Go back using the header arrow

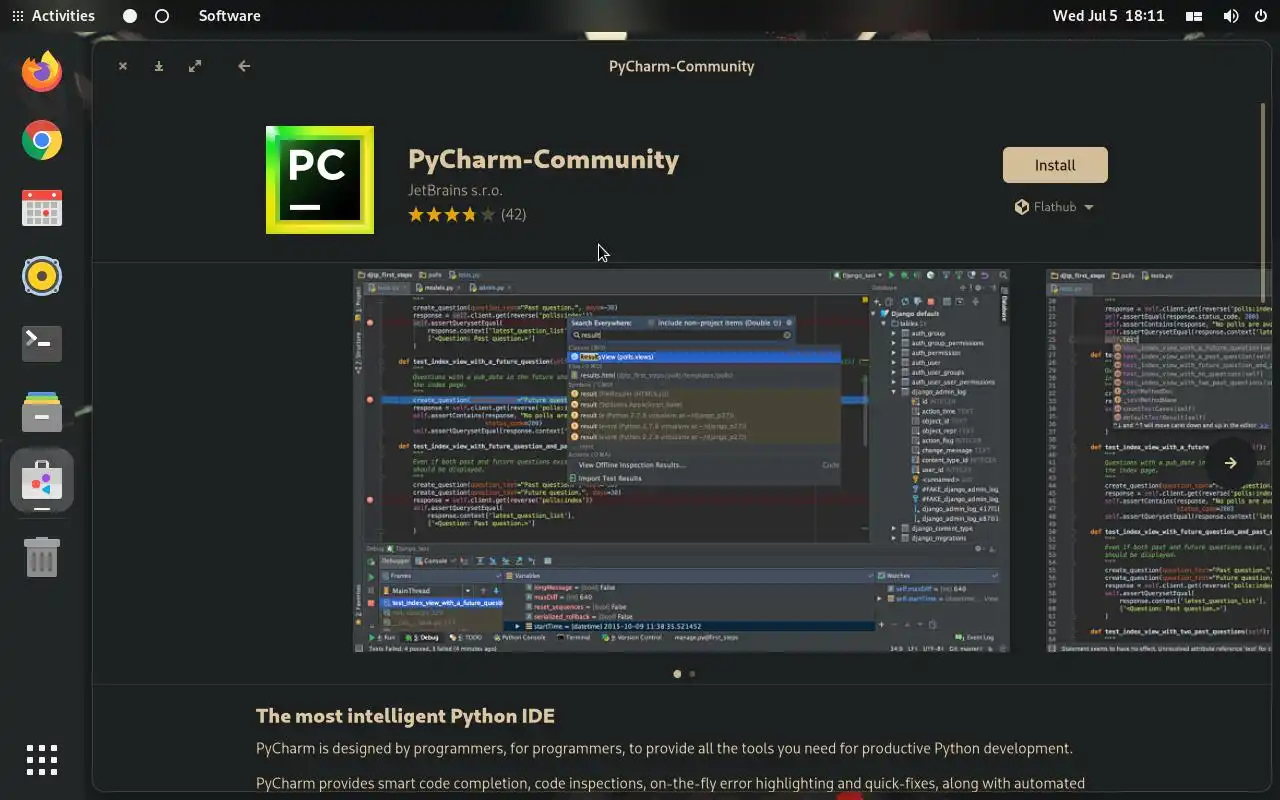[x=244, y=66]
